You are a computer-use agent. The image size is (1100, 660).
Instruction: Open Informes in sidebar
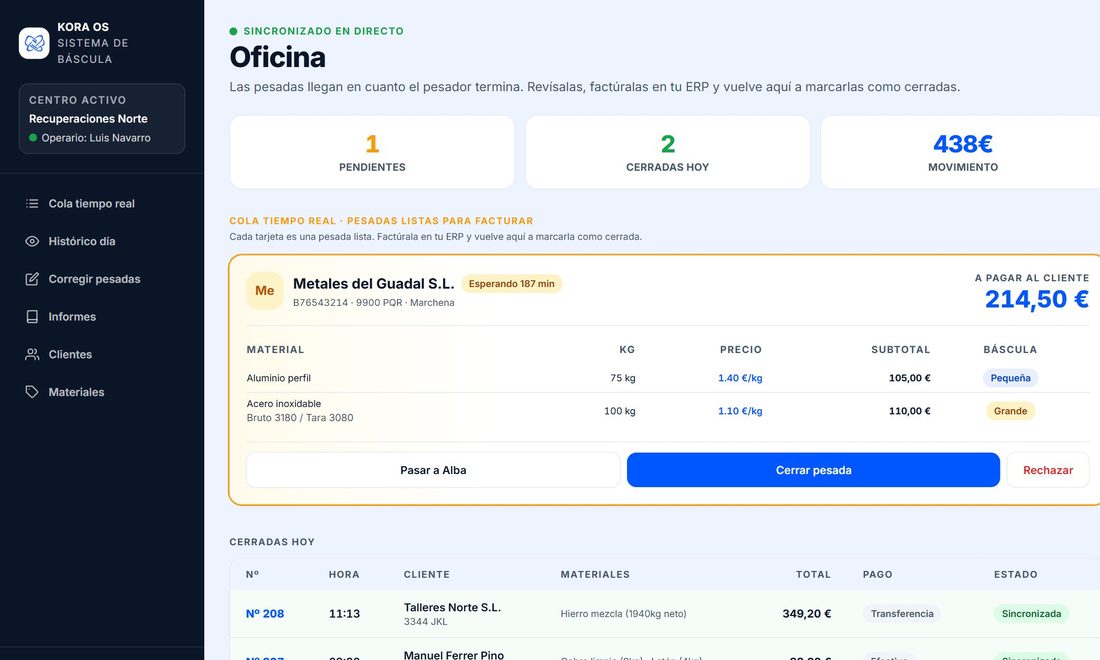[x=102, y=317]
